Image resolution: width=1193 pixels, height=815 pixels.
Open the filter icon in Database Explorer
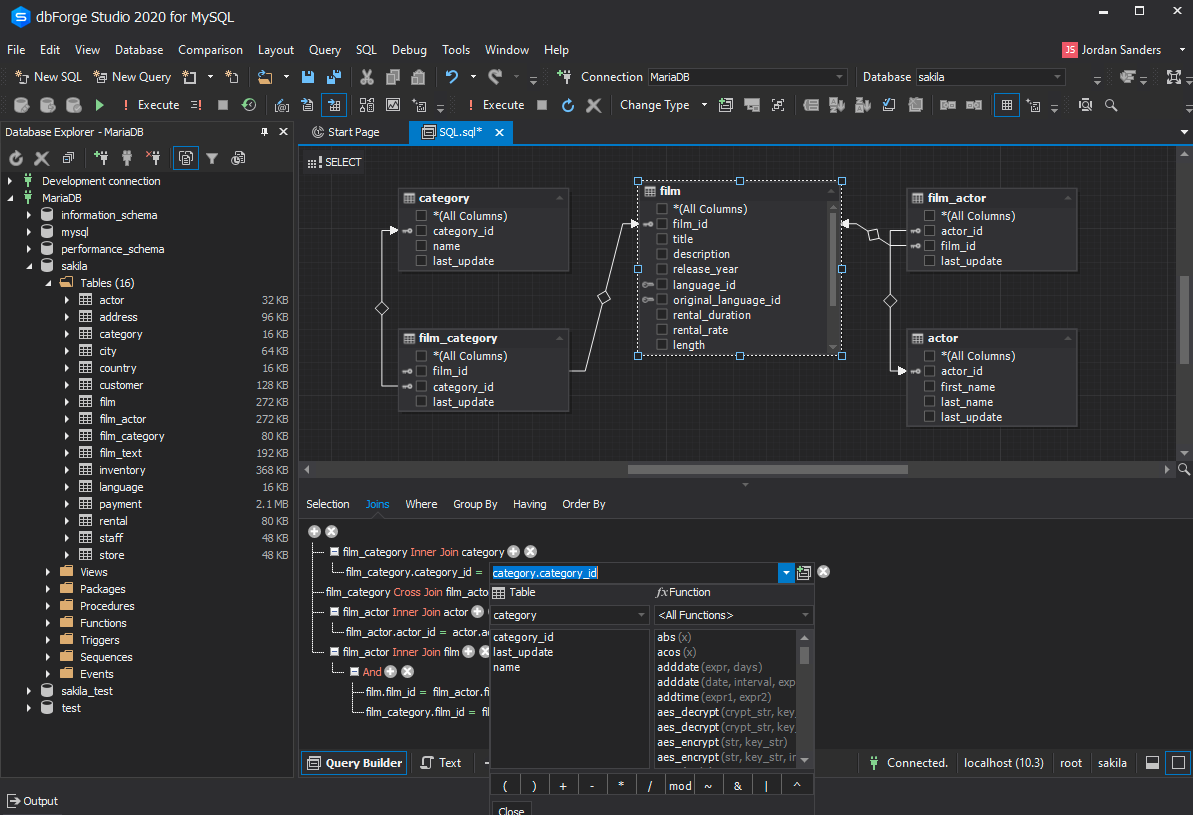coord(213,157)
